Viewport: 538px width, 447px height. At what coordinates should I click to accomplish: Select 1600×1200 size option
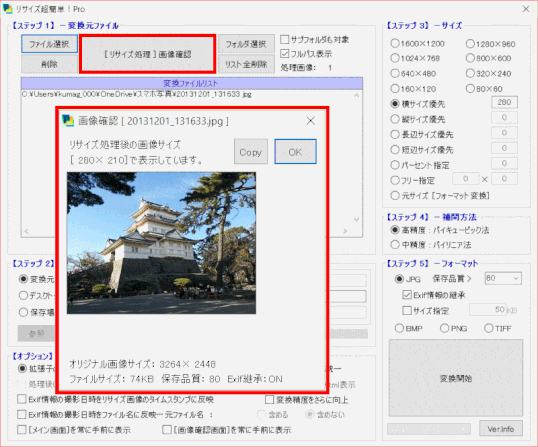395,44
